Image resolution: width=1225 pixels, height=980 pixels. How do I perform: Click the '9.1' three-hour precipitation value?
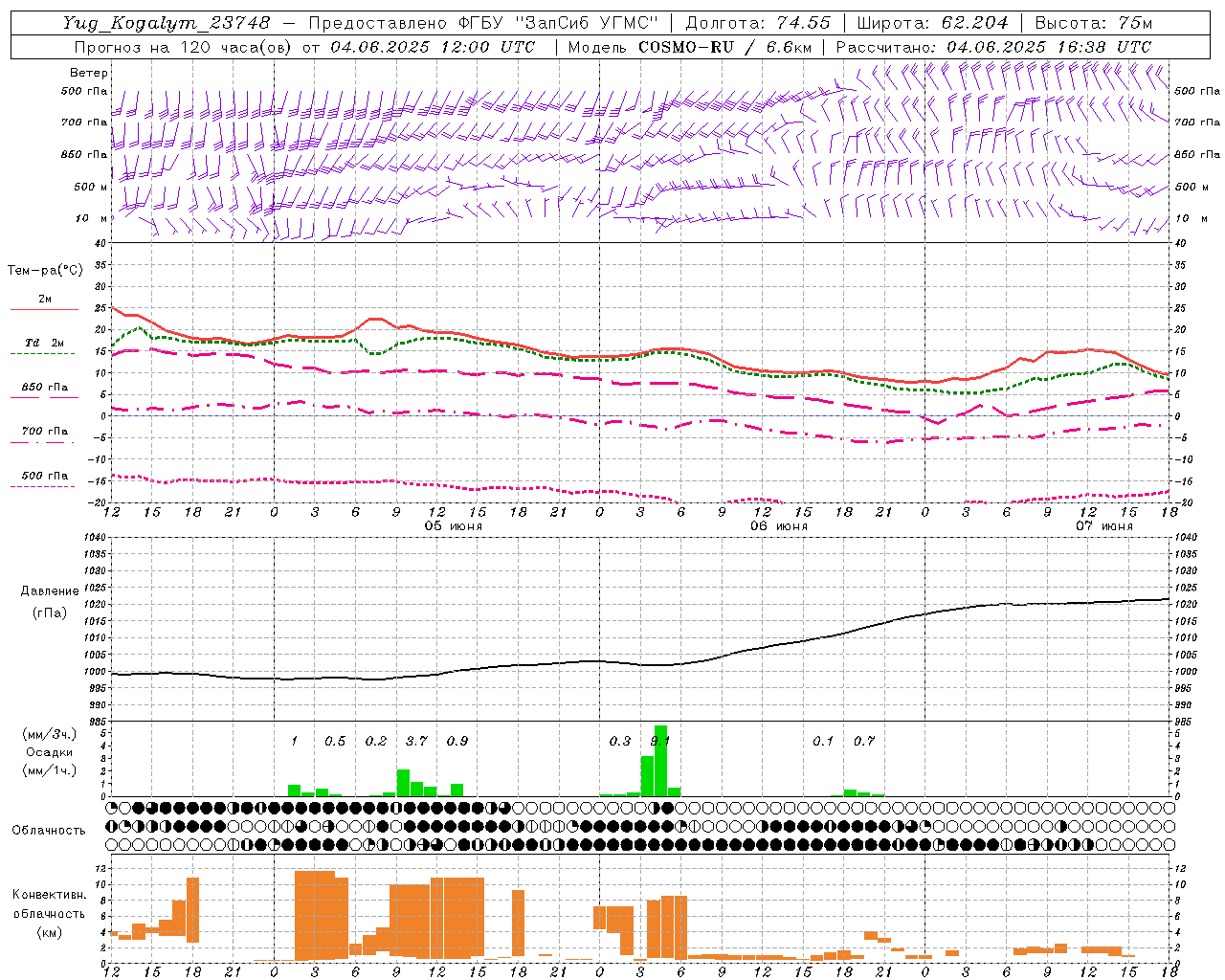[660, 741]
